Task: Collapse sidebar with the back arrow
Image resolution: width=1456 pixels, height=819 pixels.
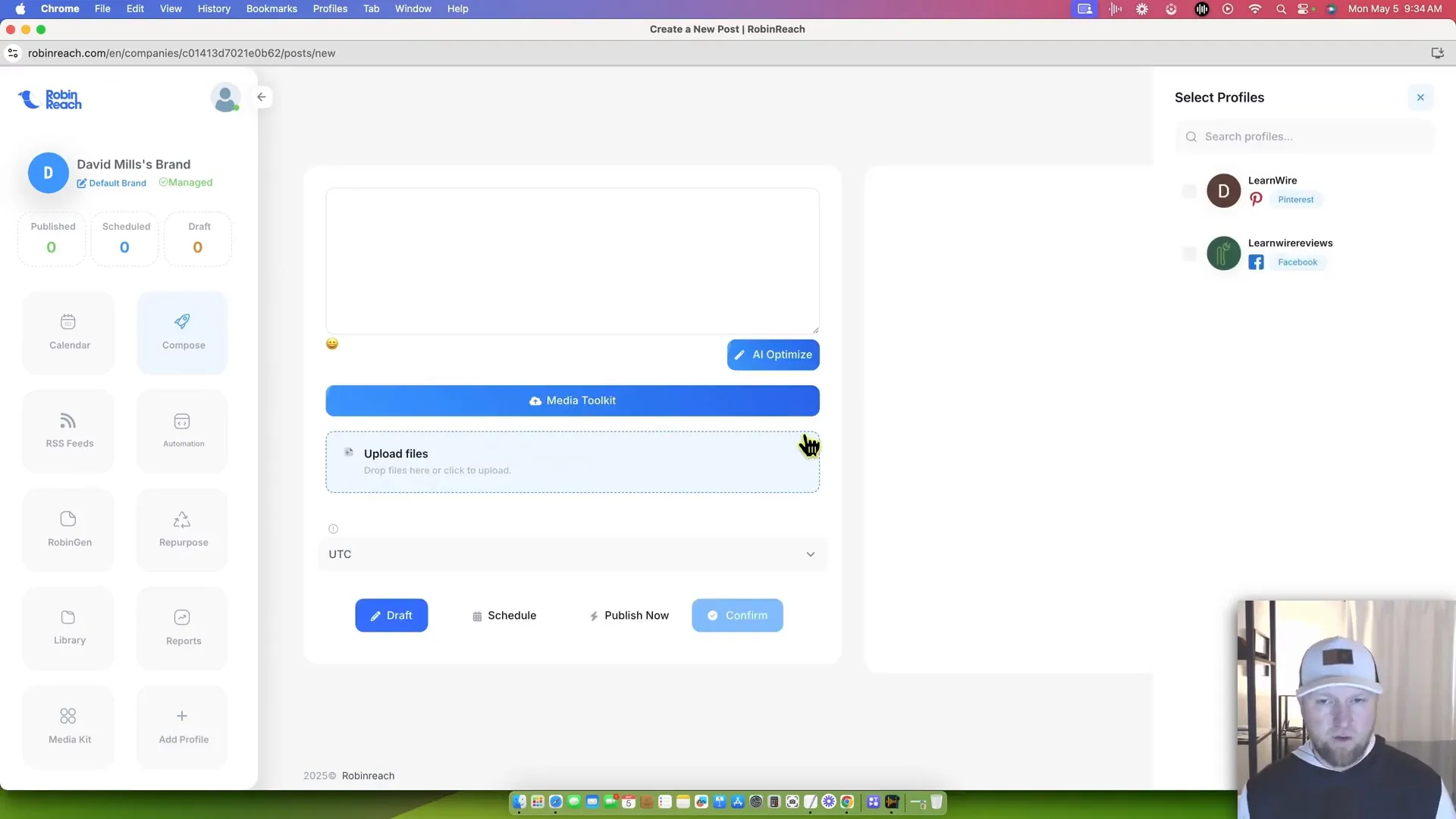Action: tap(262, 97)
